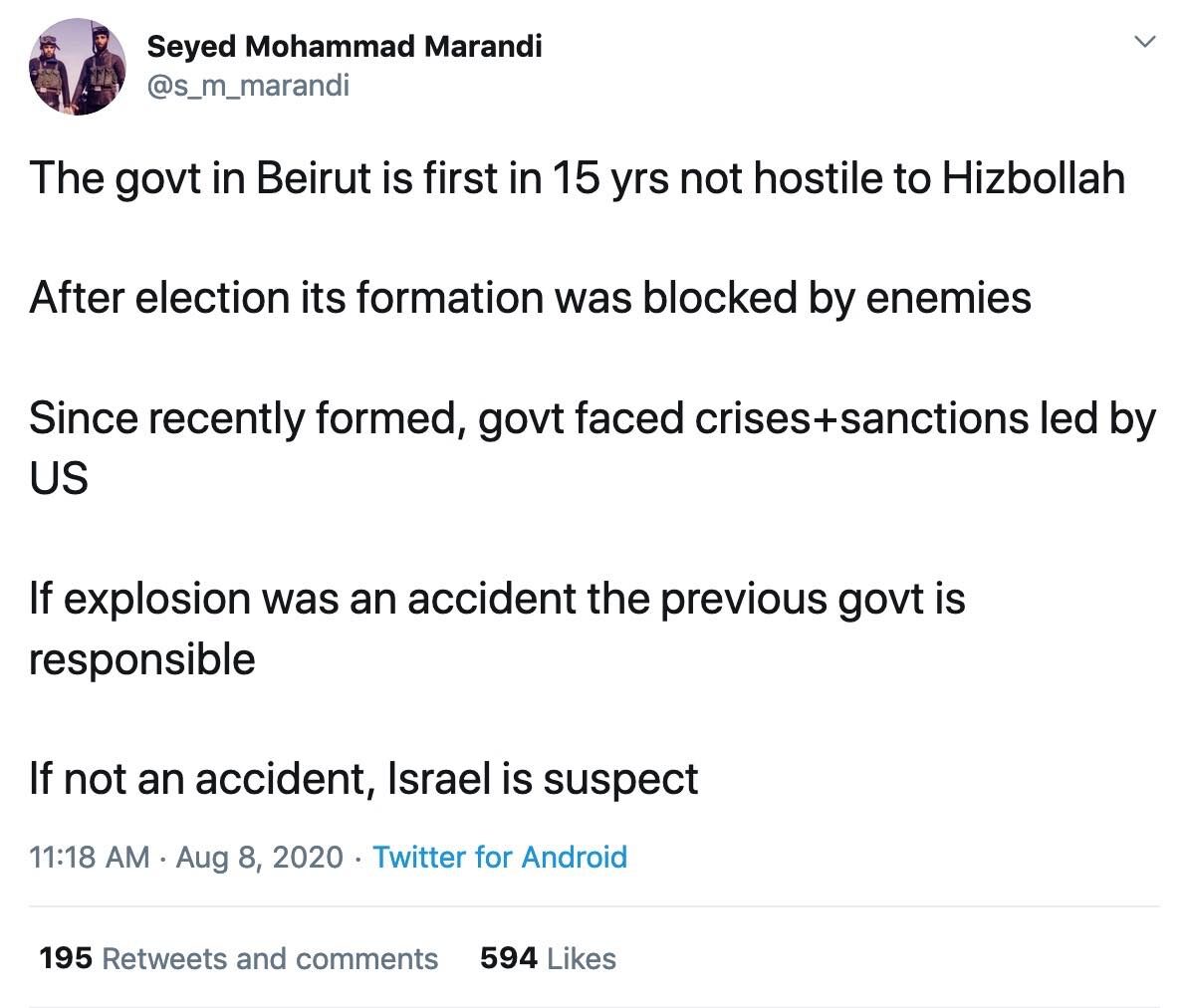Viewport: 1187px width, 1008px height.
Task: Select the paragraph 'If explosion was an accident'
Action: (x=497, y=629)
